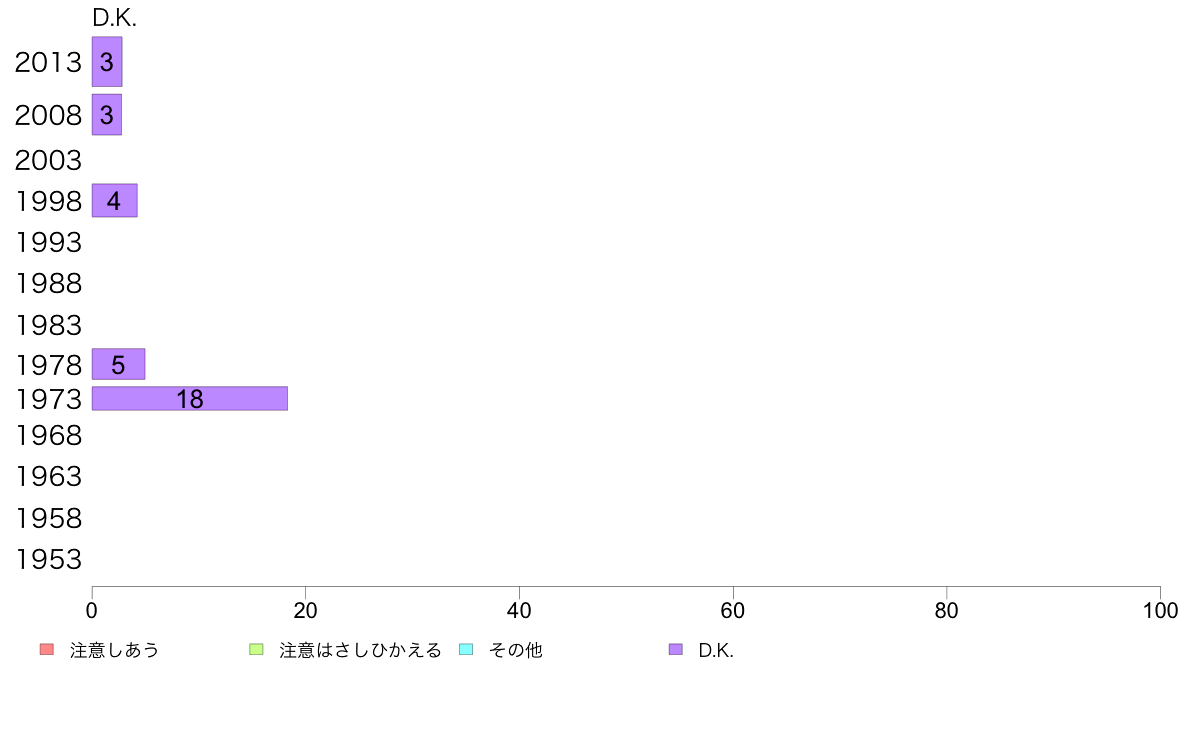
Task: Click the 1953 year axis label
Action: 48,559
